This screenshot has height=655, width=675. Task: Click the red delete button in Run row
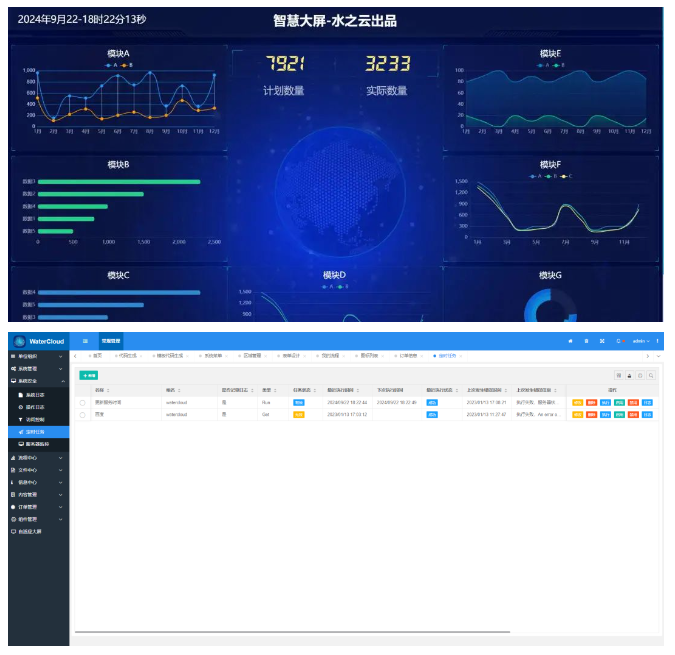pos(591,402)
